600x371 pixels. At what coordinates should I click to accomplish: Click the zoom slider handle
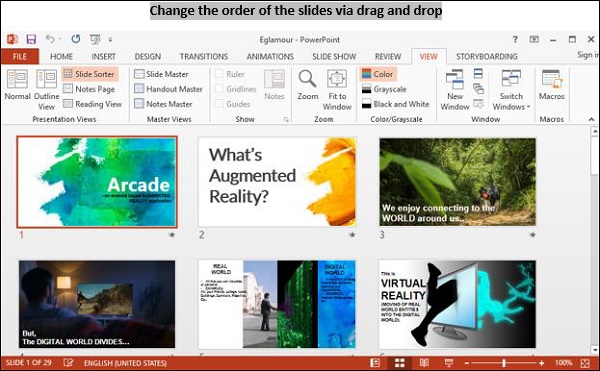(504, 363)
